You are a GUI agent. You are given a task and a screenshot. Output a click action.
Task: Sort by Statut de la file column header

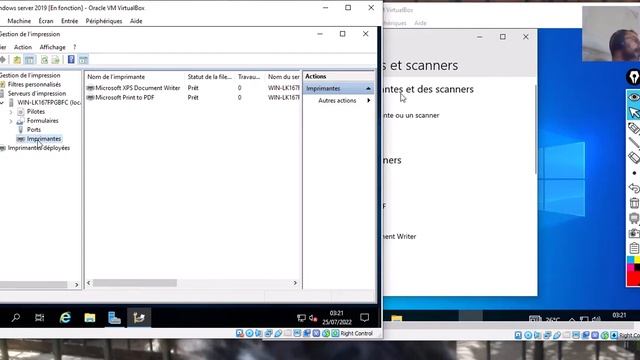point(210,77)
